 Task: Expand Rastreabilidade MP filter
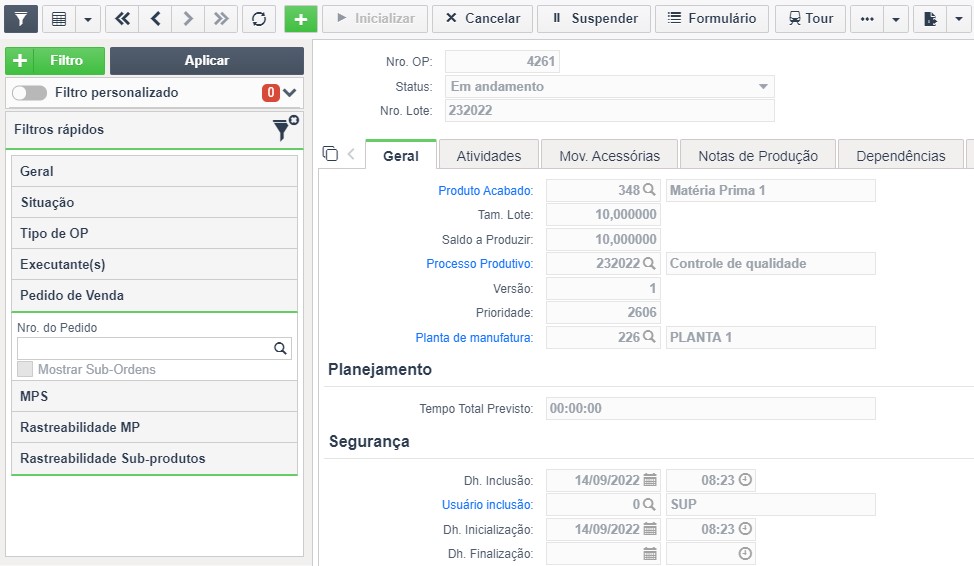(154, 427)
